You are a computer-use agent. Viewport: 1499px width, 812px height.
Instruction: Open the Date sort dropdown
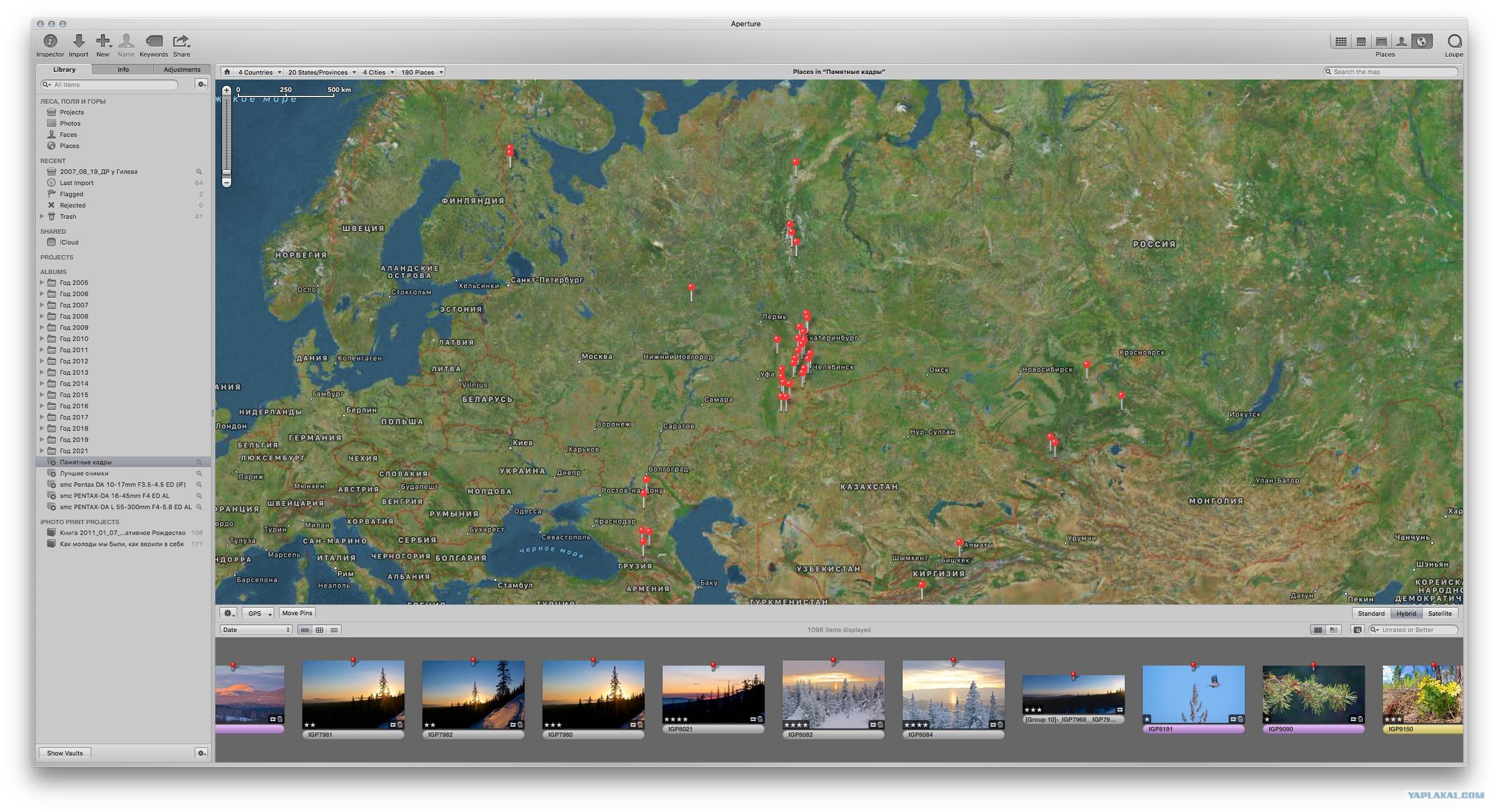(255, 630)
